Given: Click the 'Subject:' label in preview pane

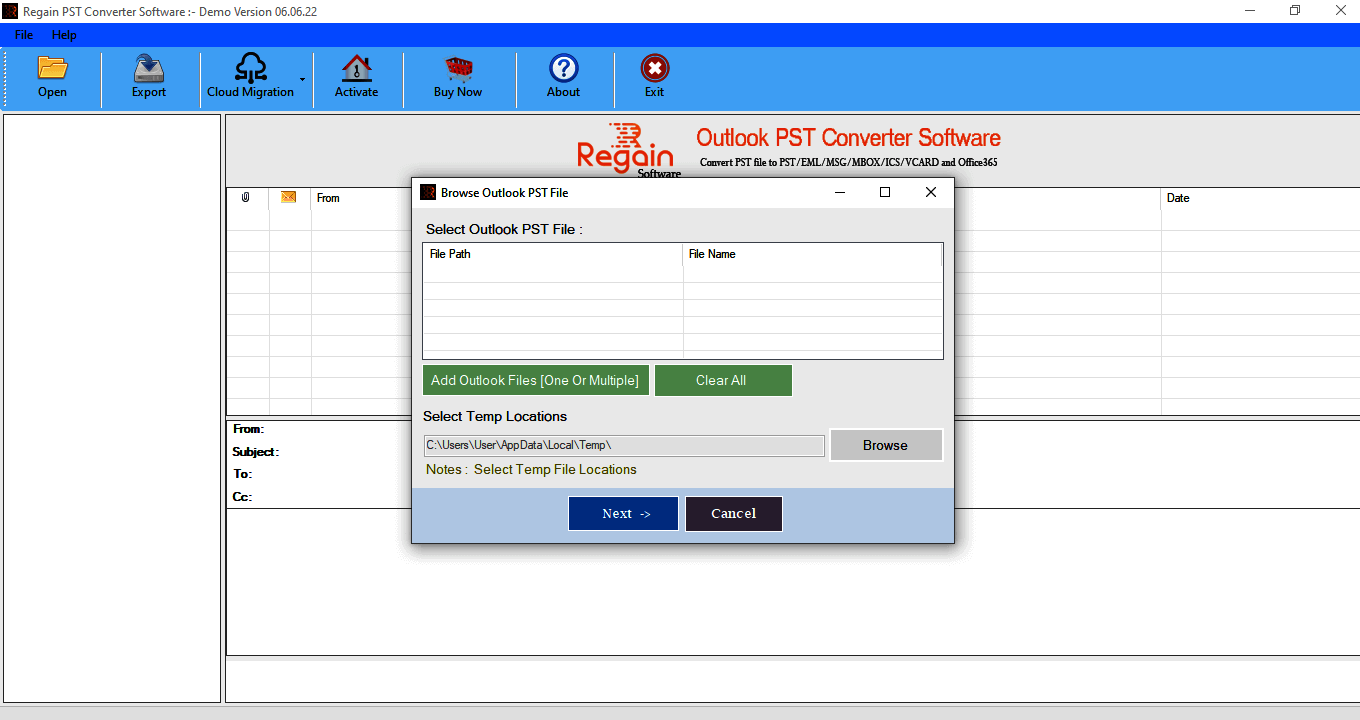Looking at the screenshot, I should click(256, 452).
